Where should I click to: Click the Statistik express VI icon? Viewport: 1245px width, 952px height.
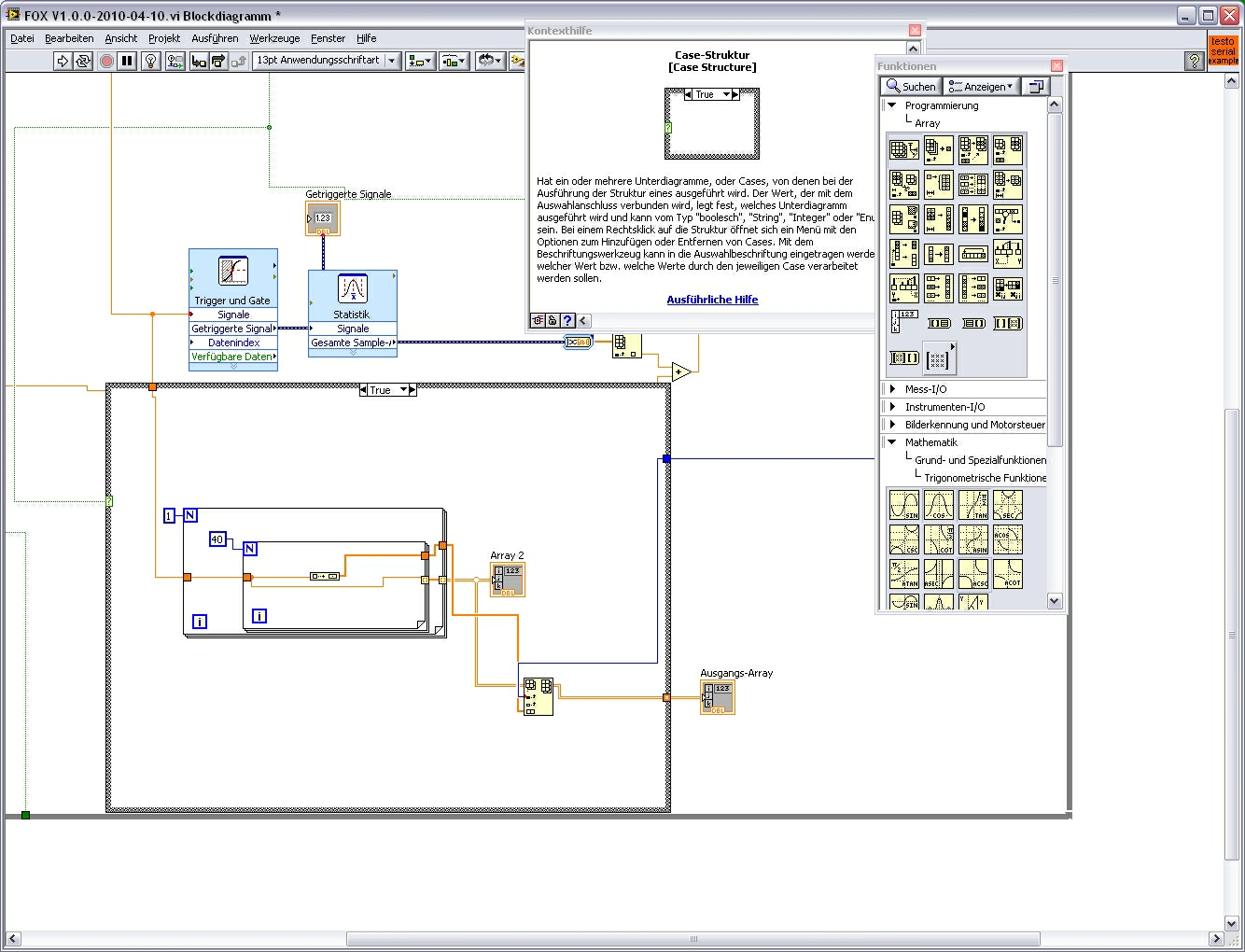pyautogui.click(x=353, y=288)
